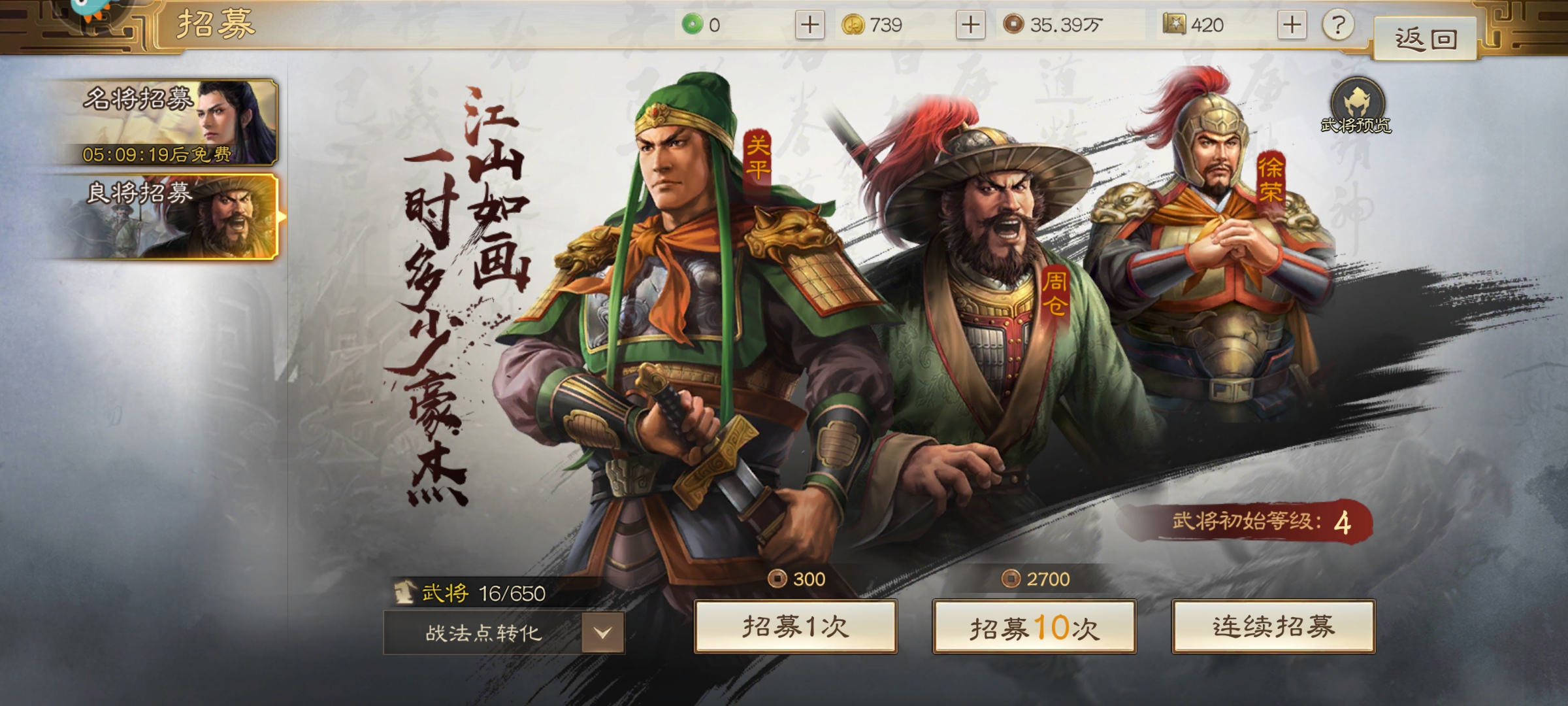Start 连续招募 continuous recruiting
1568x706 pixels.
[x=1273, y=626]
